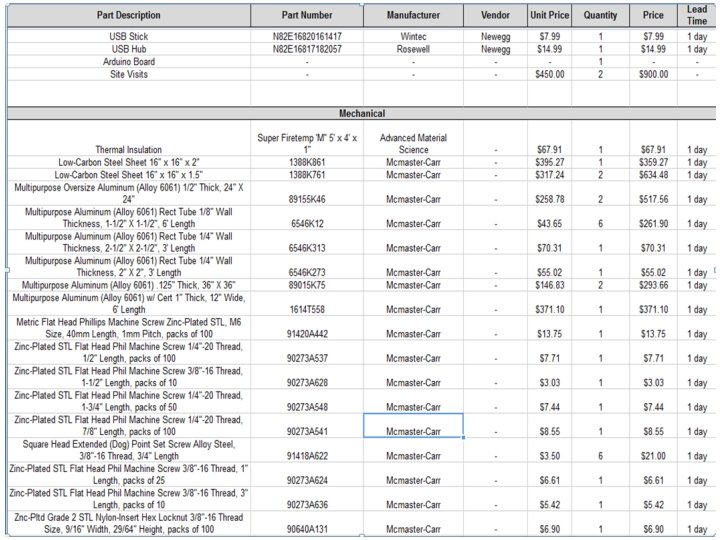This screenshot has width=720, height=540.
Task: Select the Part Number column header
Action: point(307,15)
